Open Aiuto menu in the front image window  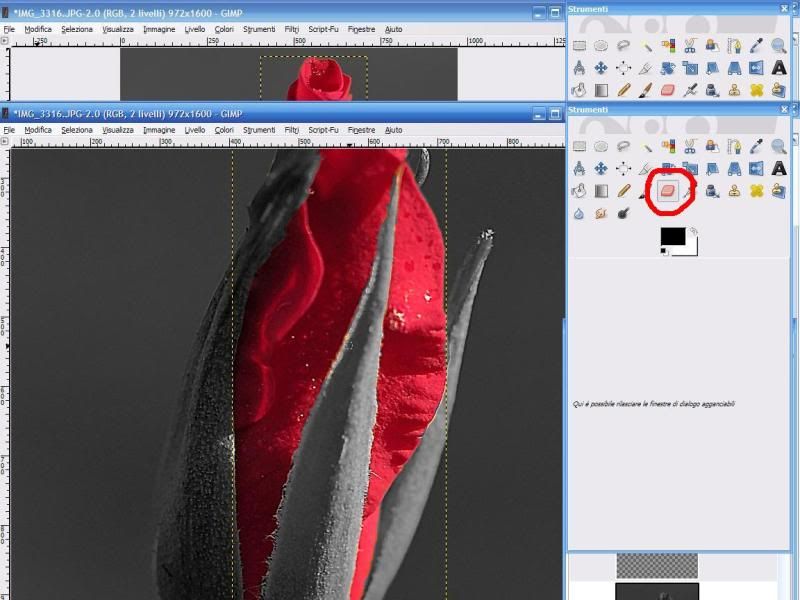click(393, 130)
